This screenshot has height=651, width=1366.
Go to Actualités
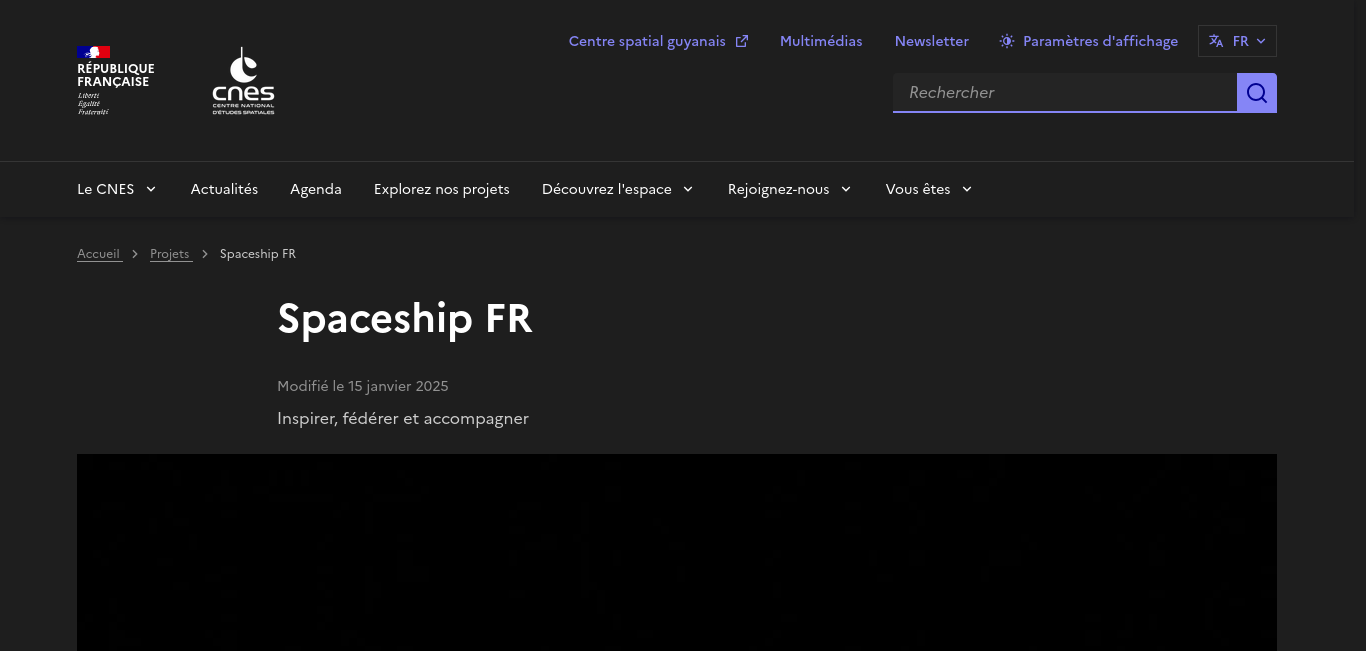(x=224, y=189)
